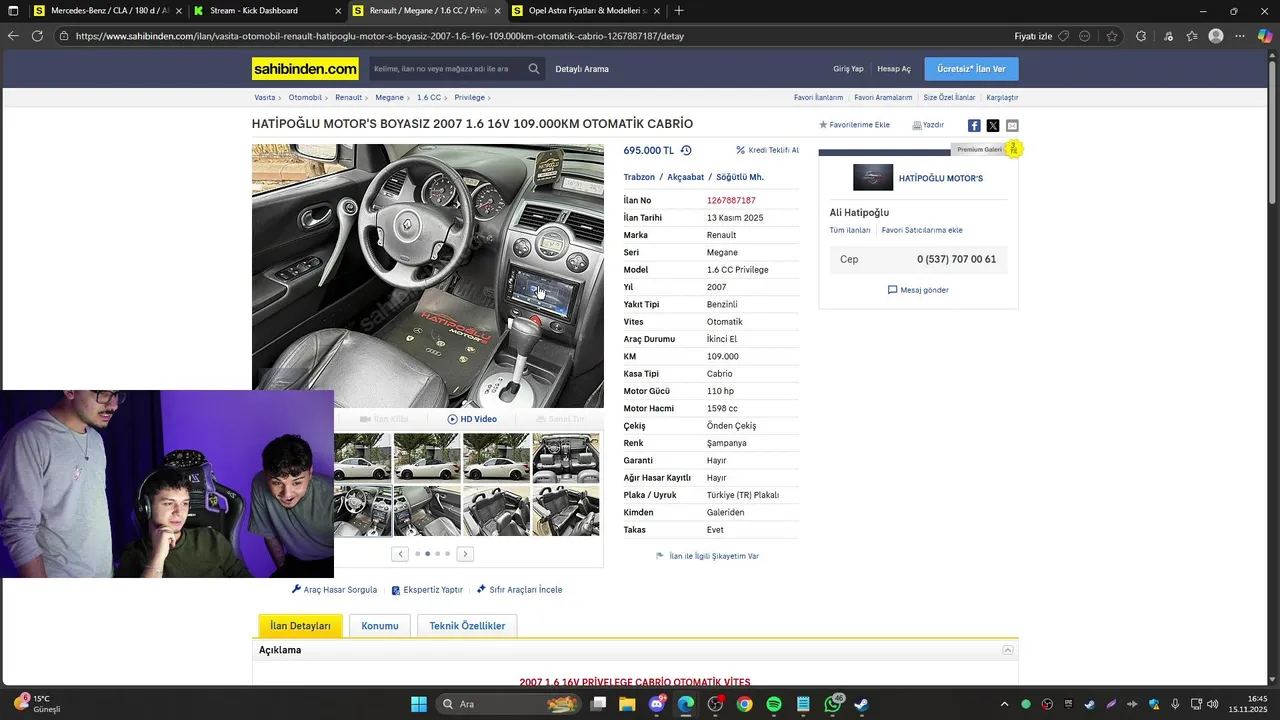This screenshot has width=1280, height=720.
Task: Reload the page with refresh icon
Action: pos(37,36)
